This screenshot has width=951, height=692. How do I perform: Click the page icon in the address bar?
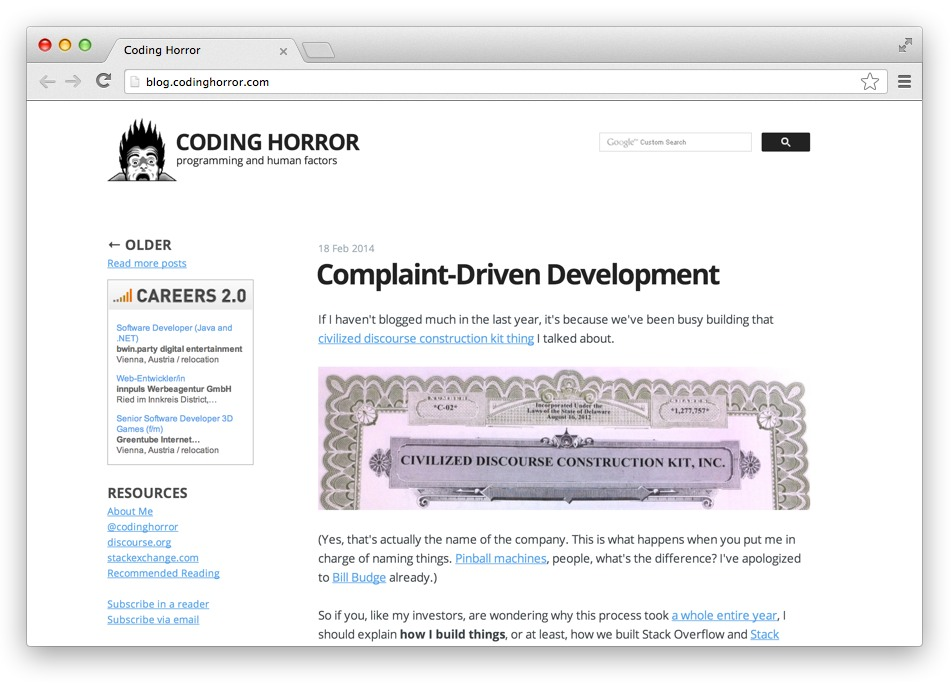click(135, 82)
